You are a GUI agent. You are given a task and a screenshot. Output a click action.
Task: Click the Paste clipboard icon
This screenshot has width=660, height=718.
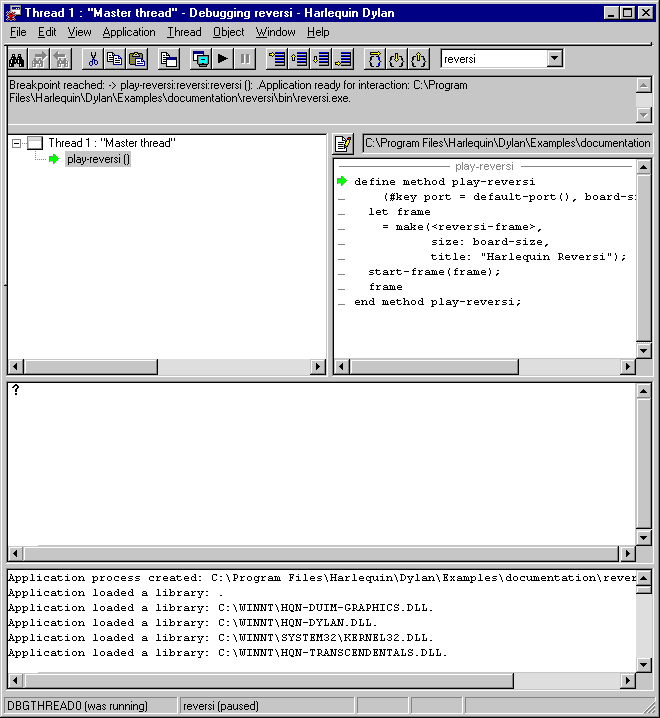(x=137, y=59)
